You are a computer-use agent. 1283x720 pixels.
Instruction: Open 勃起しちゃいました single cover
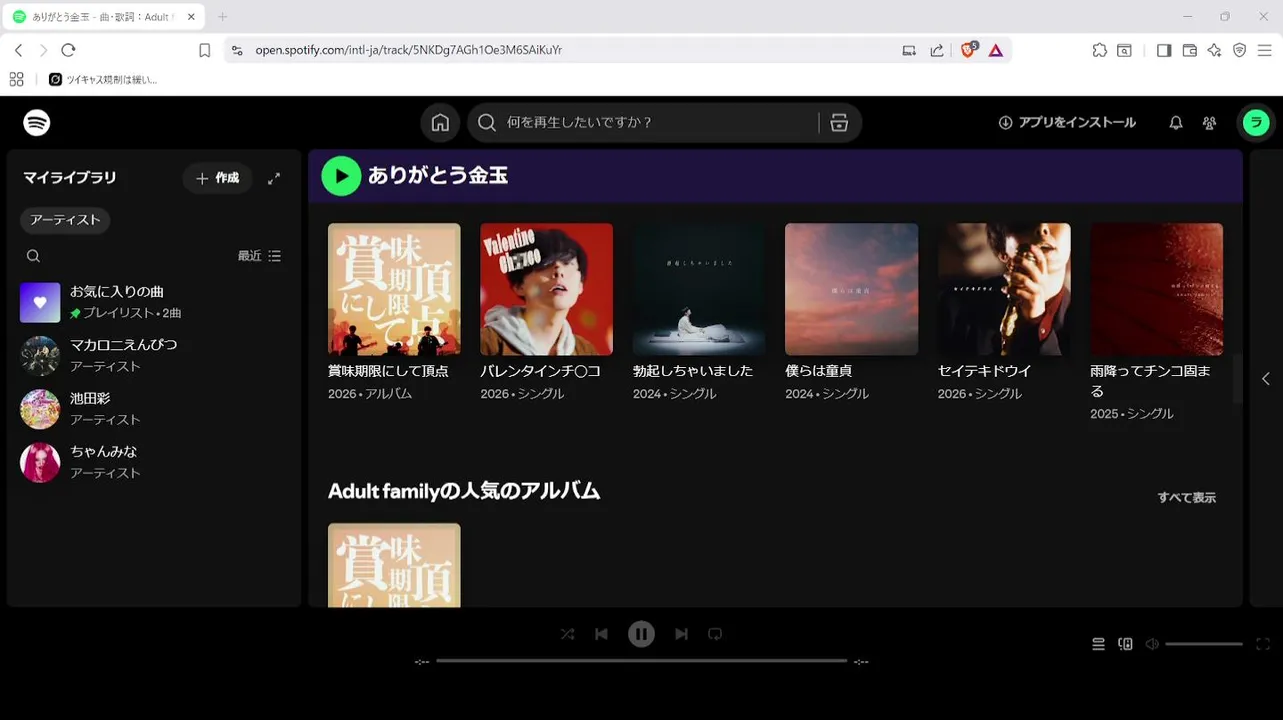[x=699, y=289]
